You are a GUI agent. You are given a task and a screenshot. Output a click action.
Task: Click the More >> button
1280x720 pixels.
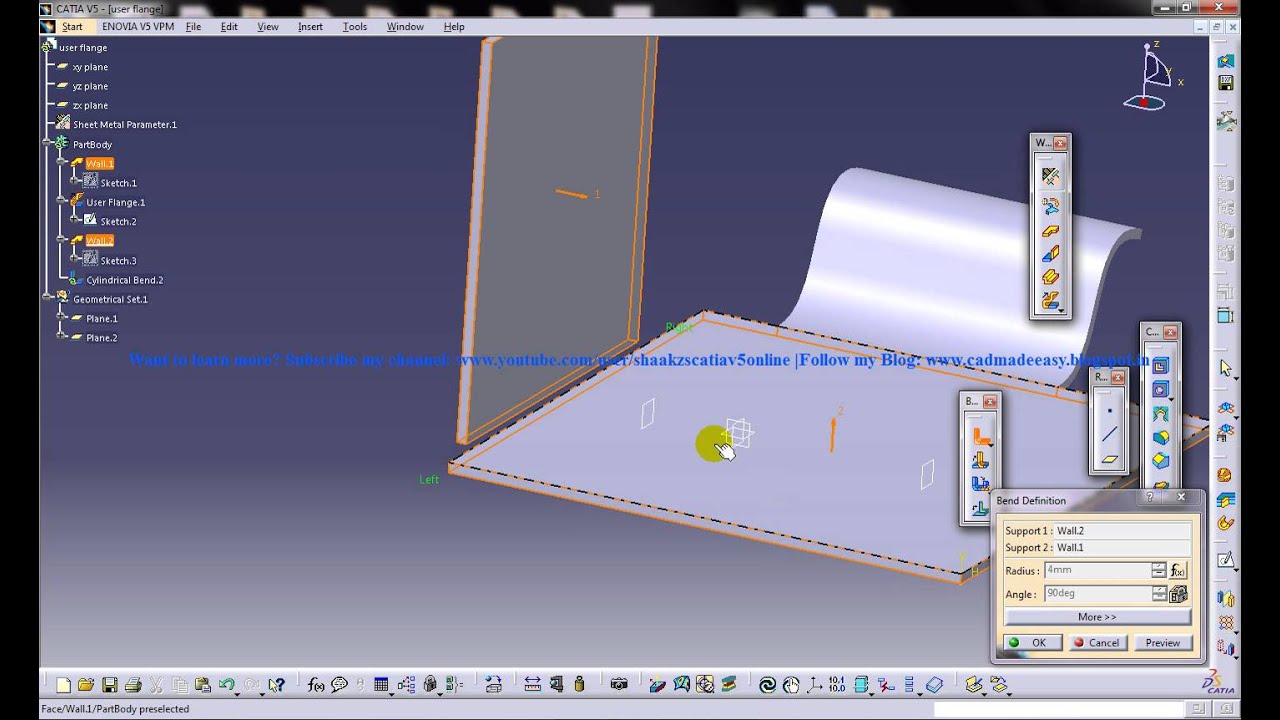tap(1097, 617)
